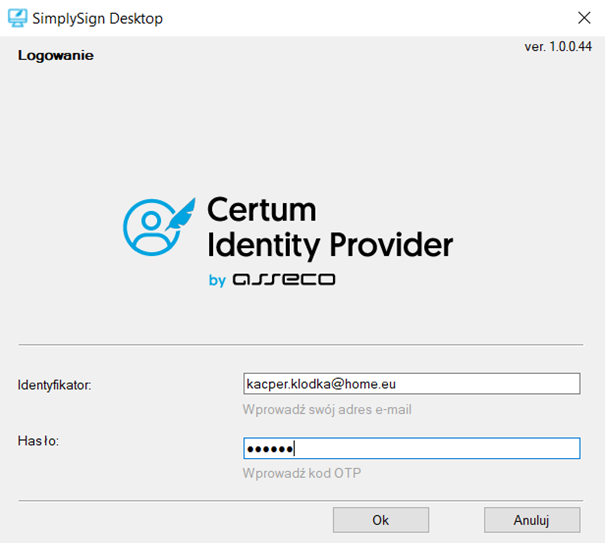Focus the Identyfikator email field
This screenshot has width=605, height=543.
click(x=412, y=384)
